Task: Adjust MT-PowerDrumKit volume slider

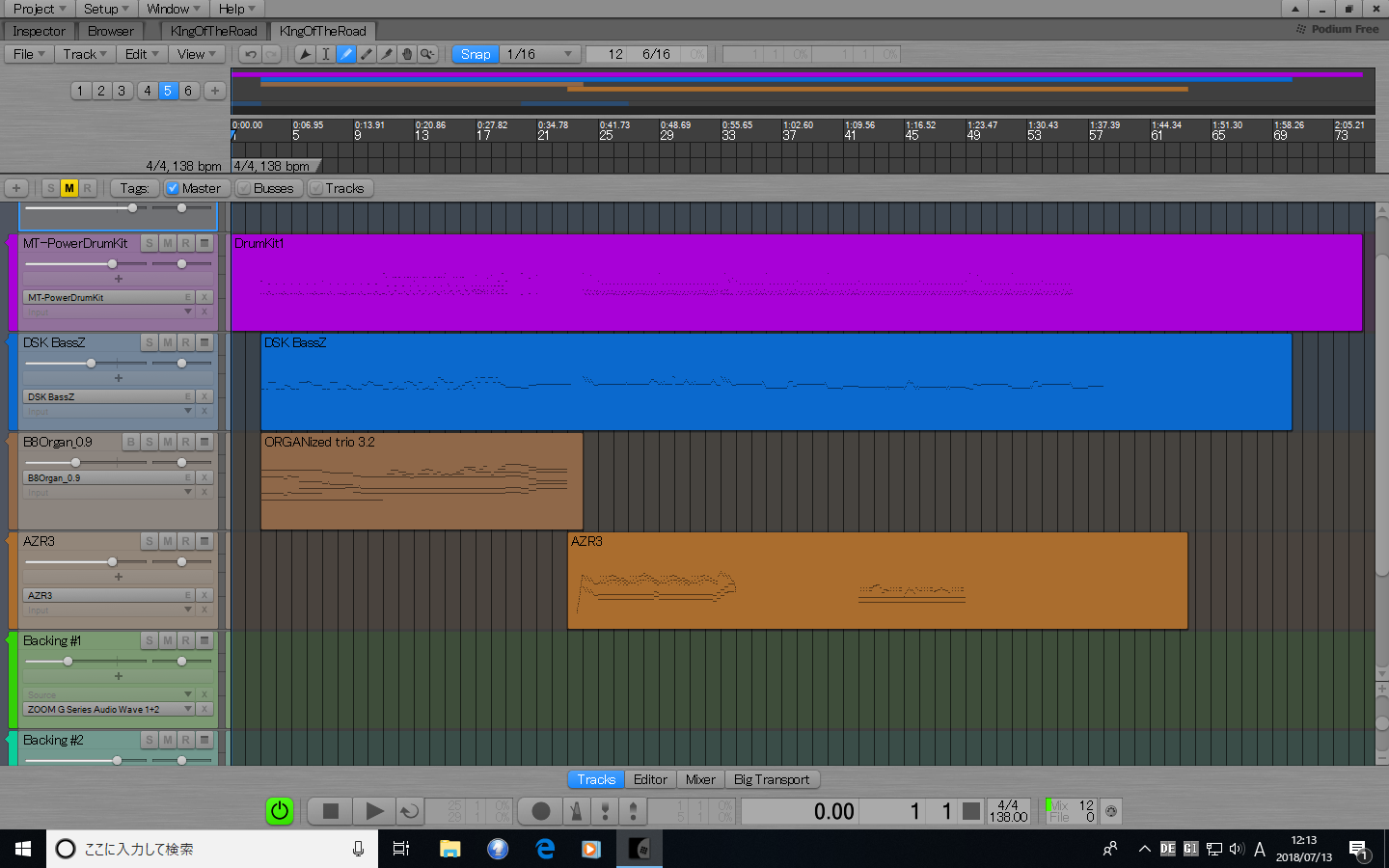Action: pyautogui.click(x=113, y=263)
